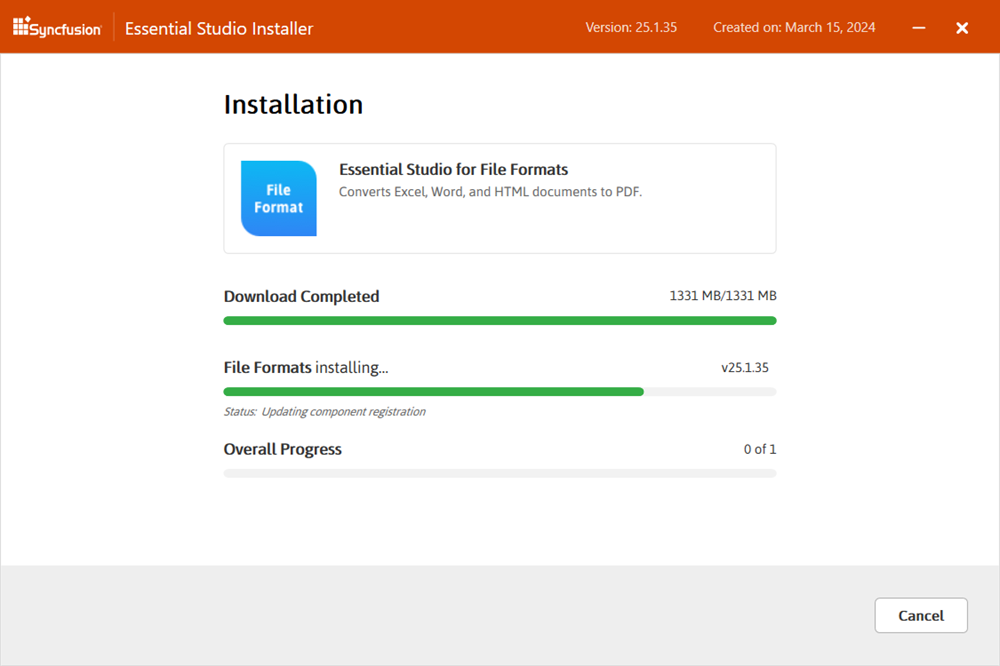Click the 0 of 1 progress counter
Viewport: 1000px width, 666px height.
(x=760, y=450)
